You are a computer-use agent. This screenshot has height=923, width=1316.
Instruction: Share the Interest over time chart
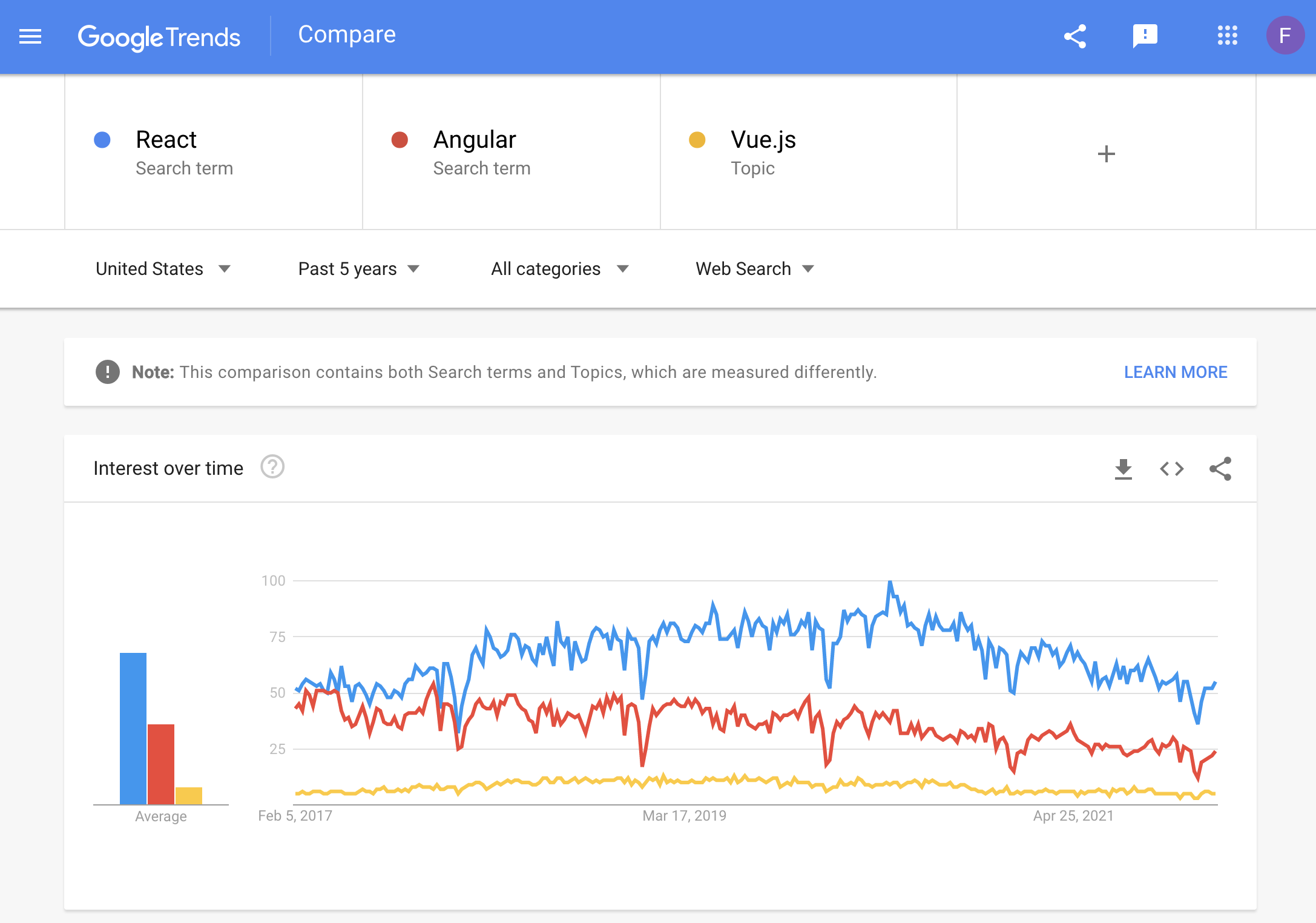pyautogui.click(x=1220, y=469)
